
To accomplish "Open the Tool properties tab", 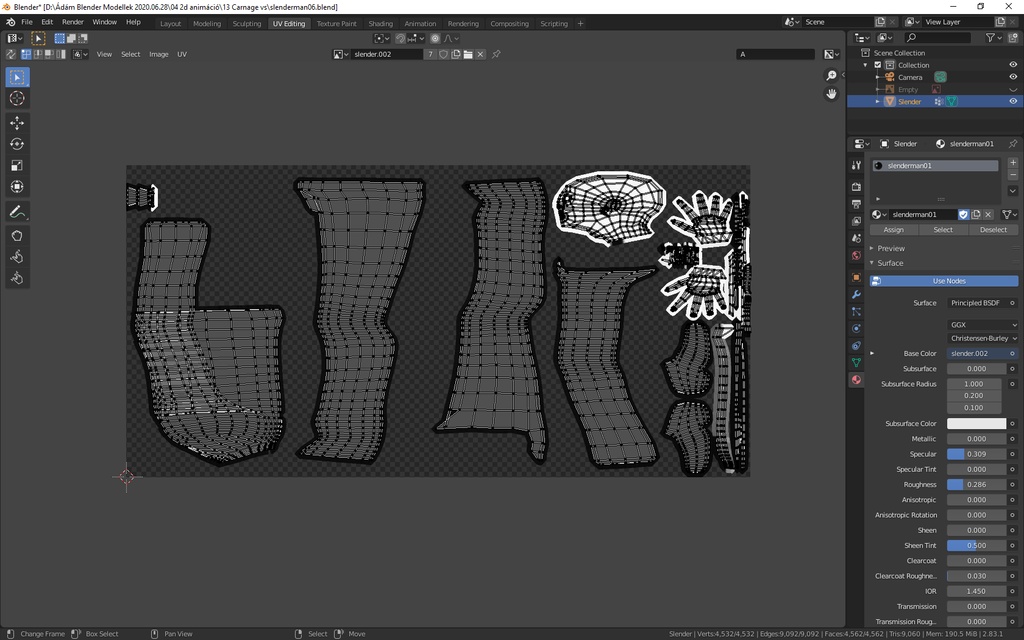I will click(856, 166).
